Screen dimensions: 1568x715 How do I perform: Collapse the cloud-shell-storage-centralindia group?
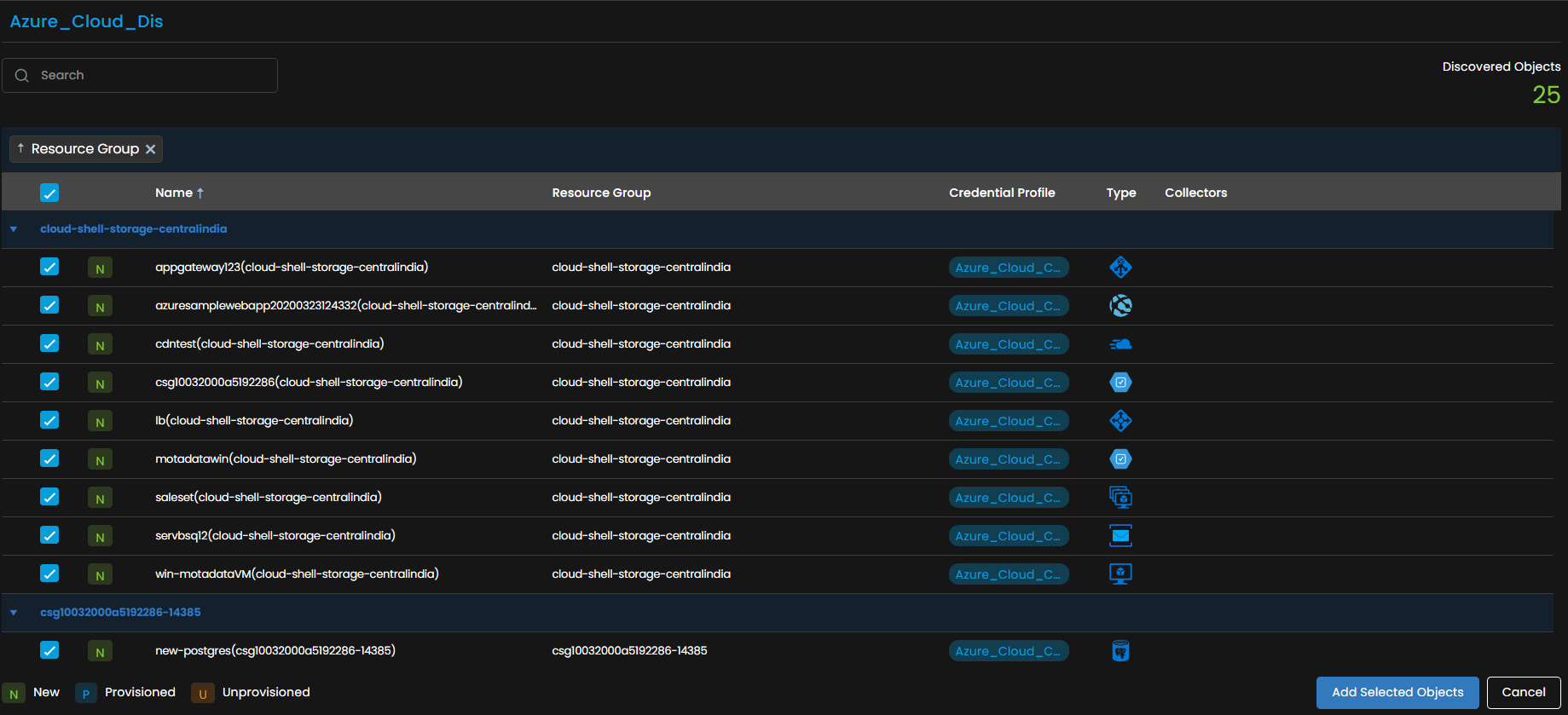click(x=14, y=229)
